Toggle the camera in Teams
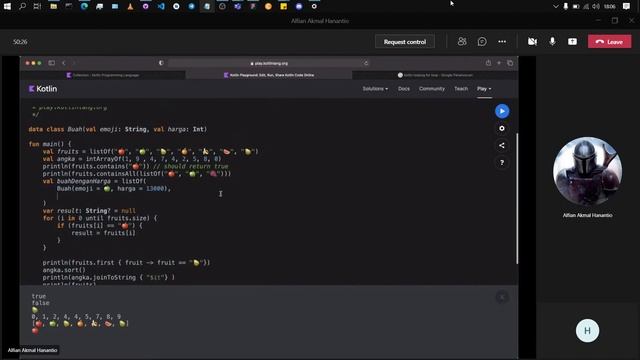640x360 pixels. coord(532,42)
